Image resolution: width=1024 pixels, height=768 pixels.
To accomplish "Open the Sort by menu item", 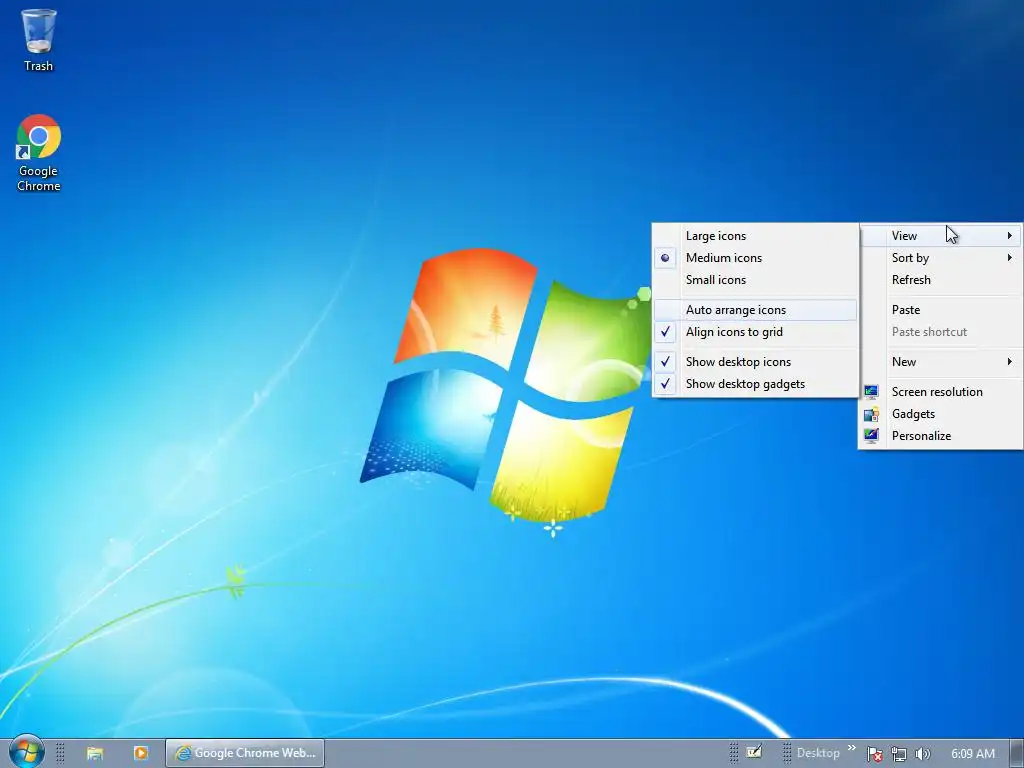I will tap(941, 258).
